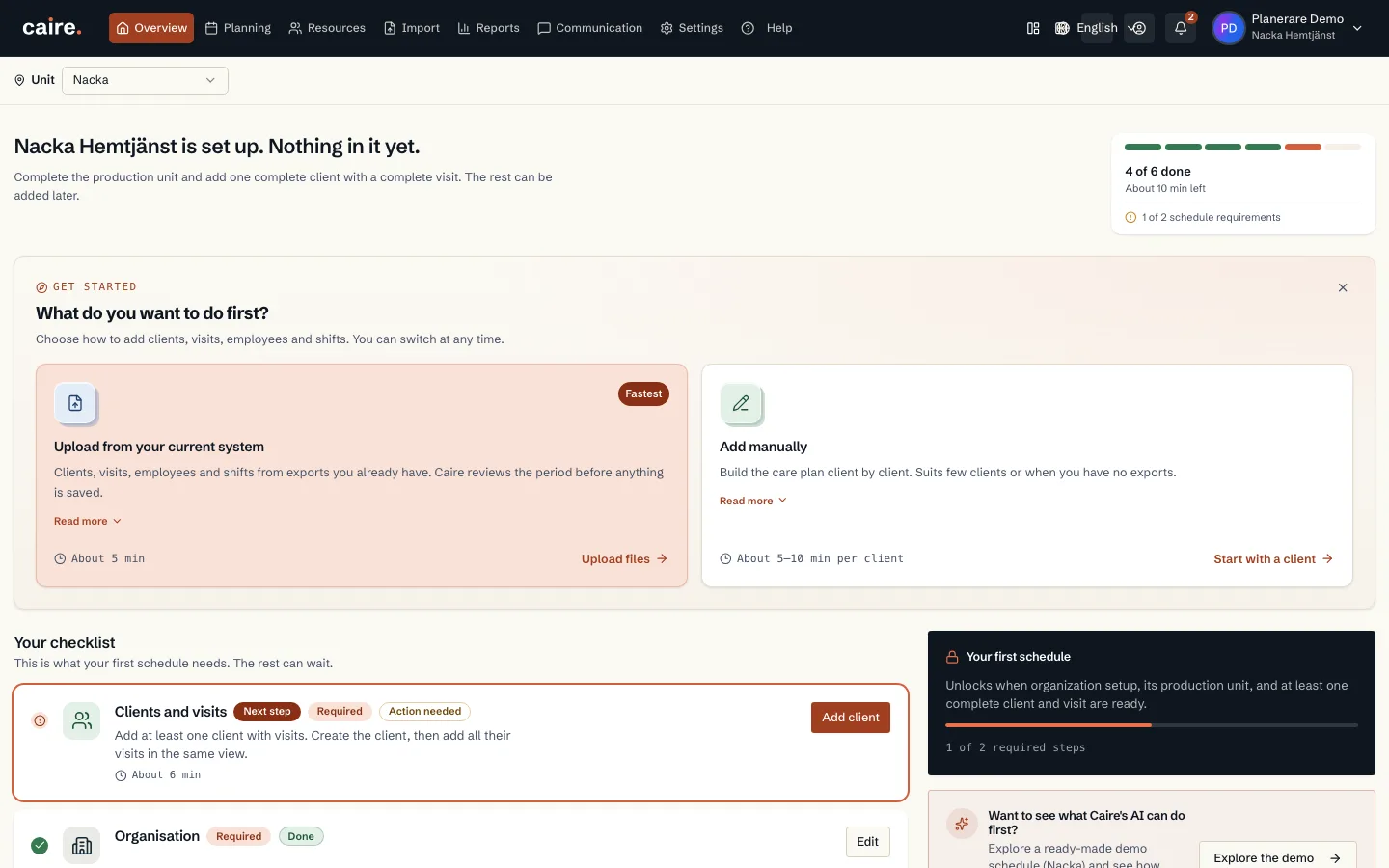Click the pencil icon in Add manually card
Screen dimensions: 1389x868
(741, 404)
